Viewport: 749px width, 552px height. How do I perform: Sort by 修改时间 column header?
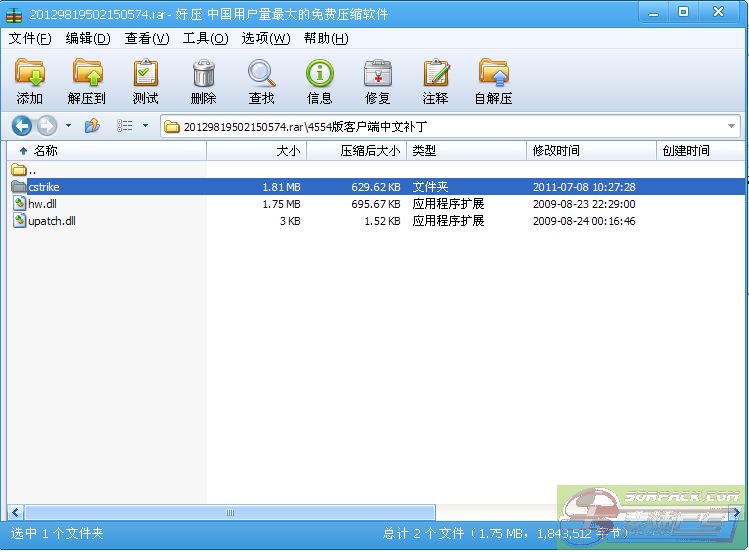[556, 151]
